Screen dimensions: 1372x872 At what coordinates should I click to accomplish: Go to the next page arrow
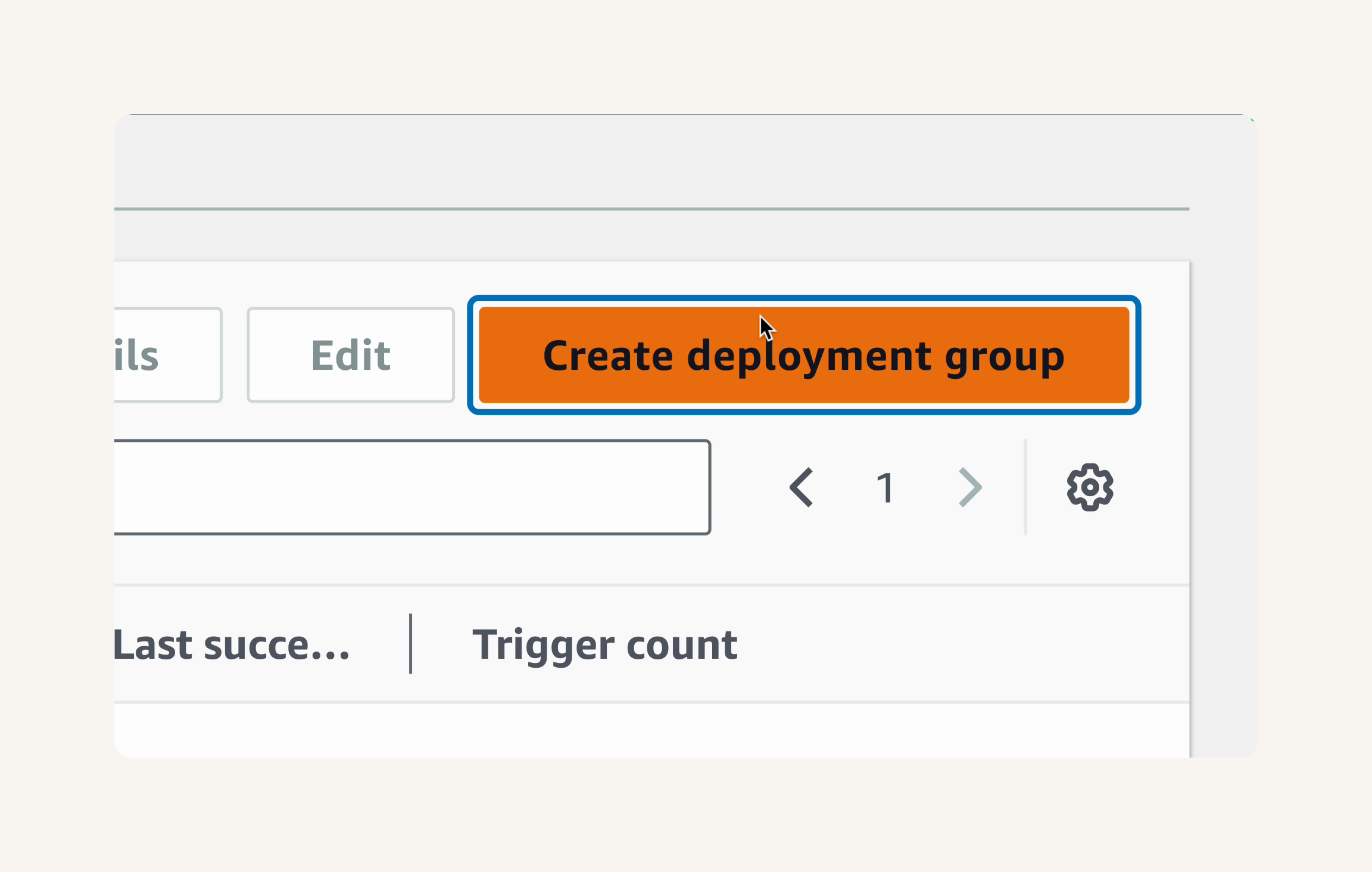coord(970,487)
